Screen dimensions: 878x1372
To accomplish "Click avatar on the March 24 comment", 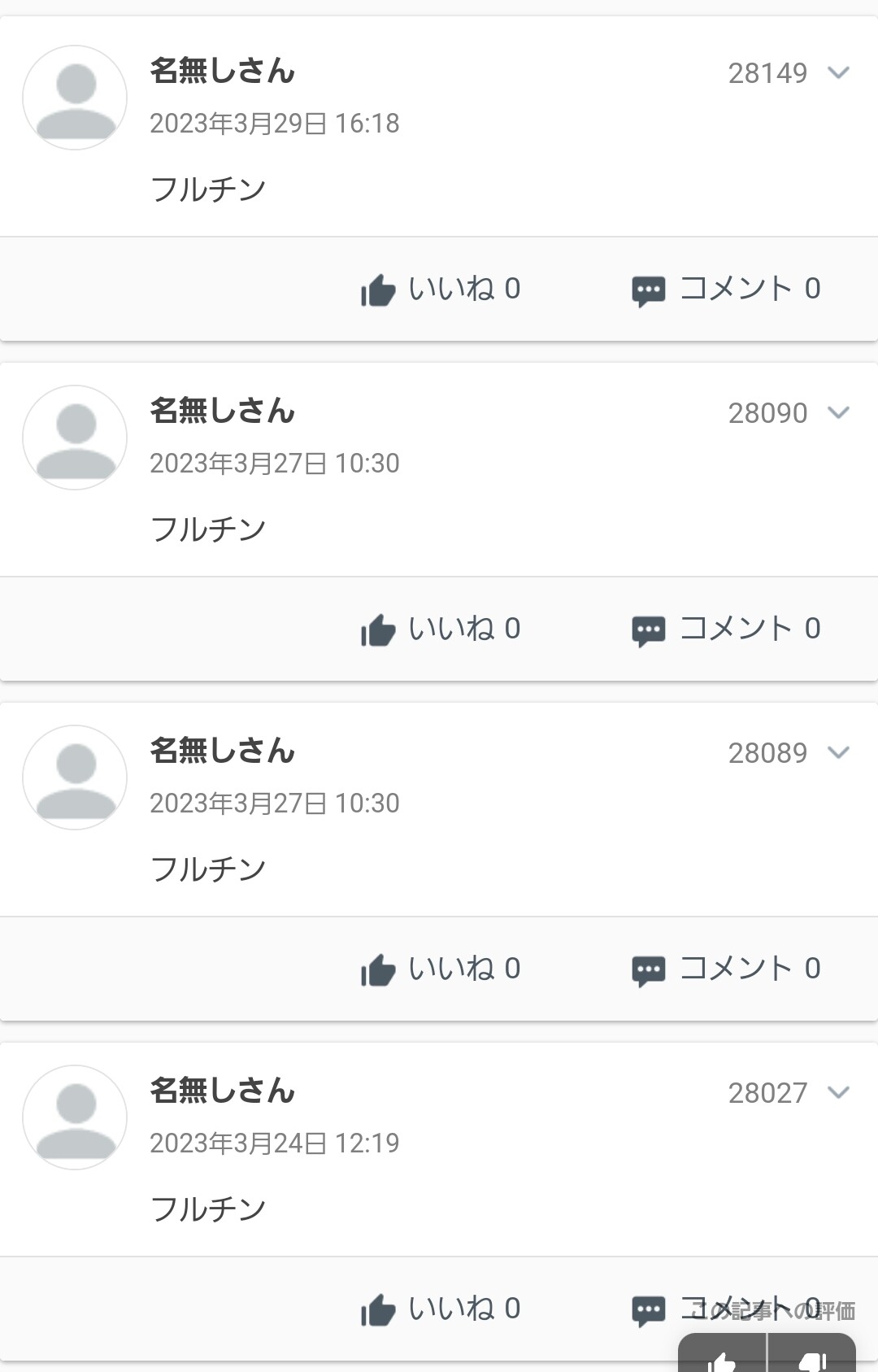I will point(75,1117).
